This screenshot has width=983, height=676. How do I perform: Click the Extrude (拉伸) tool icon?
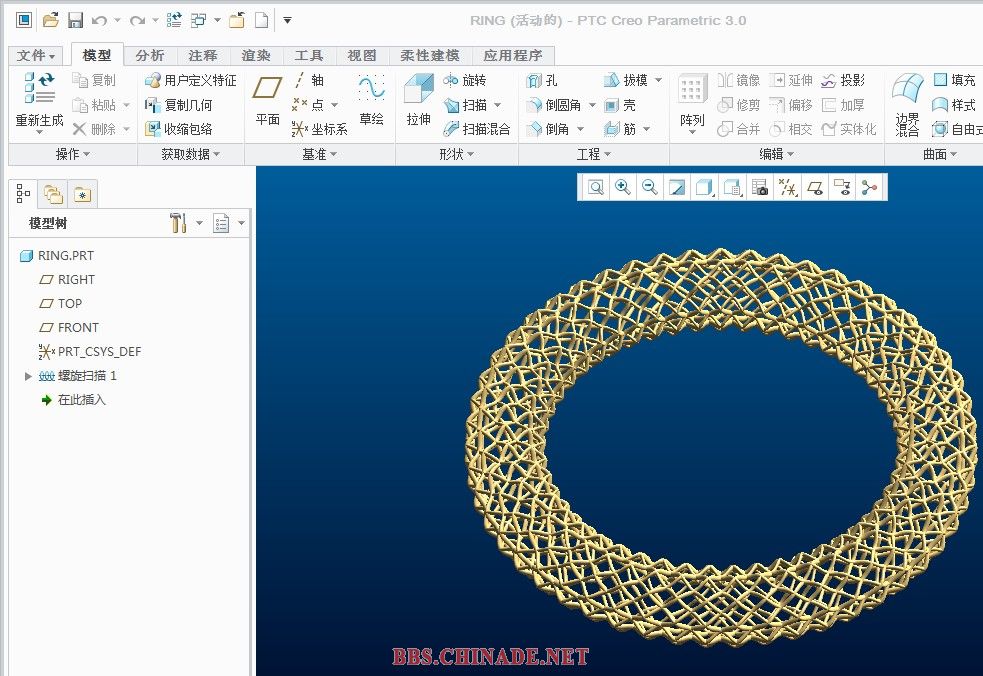click(418, 92)
